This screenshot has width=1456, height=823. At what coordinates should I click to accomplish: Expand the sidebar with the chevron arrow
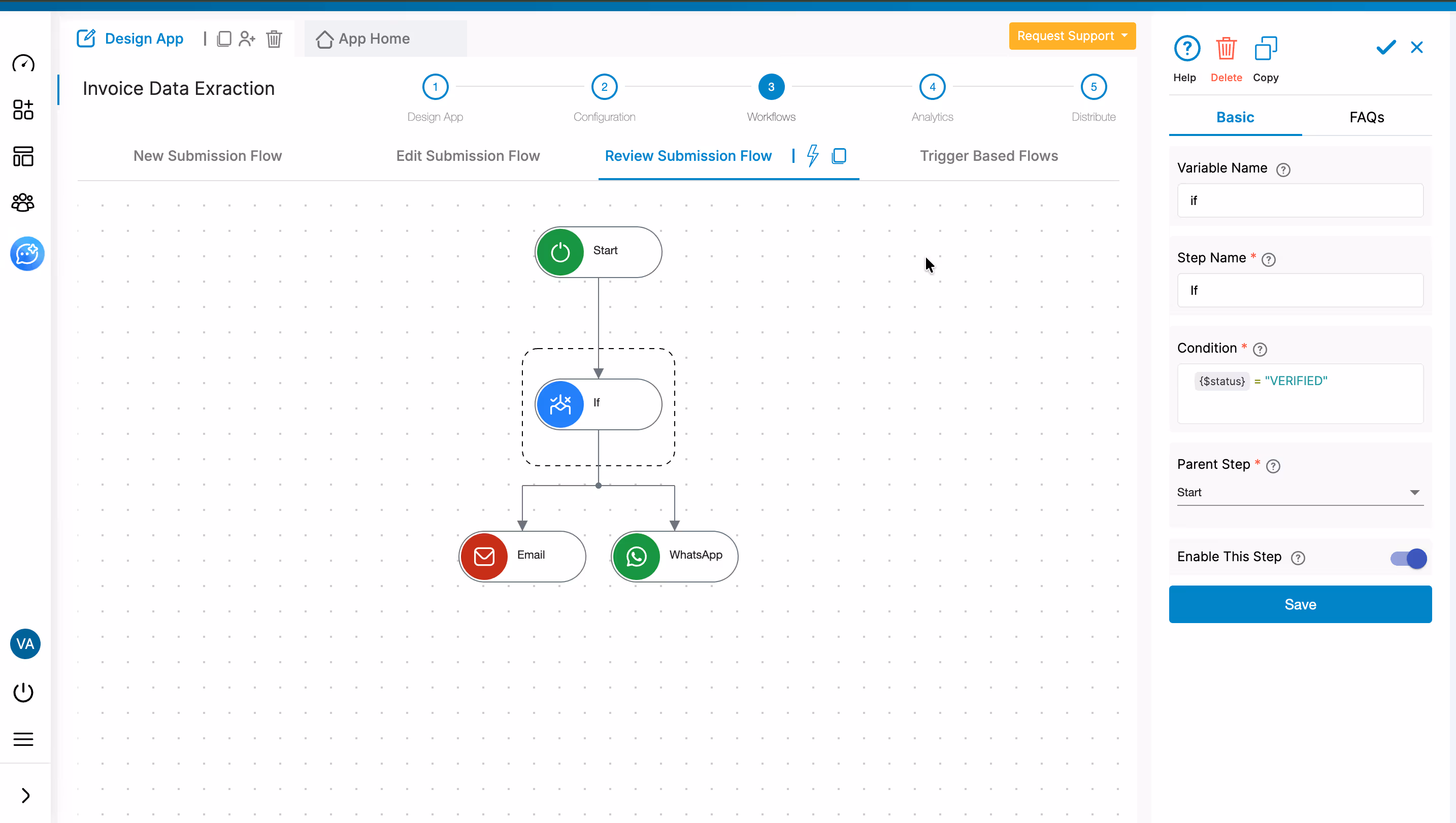(25, 795)
